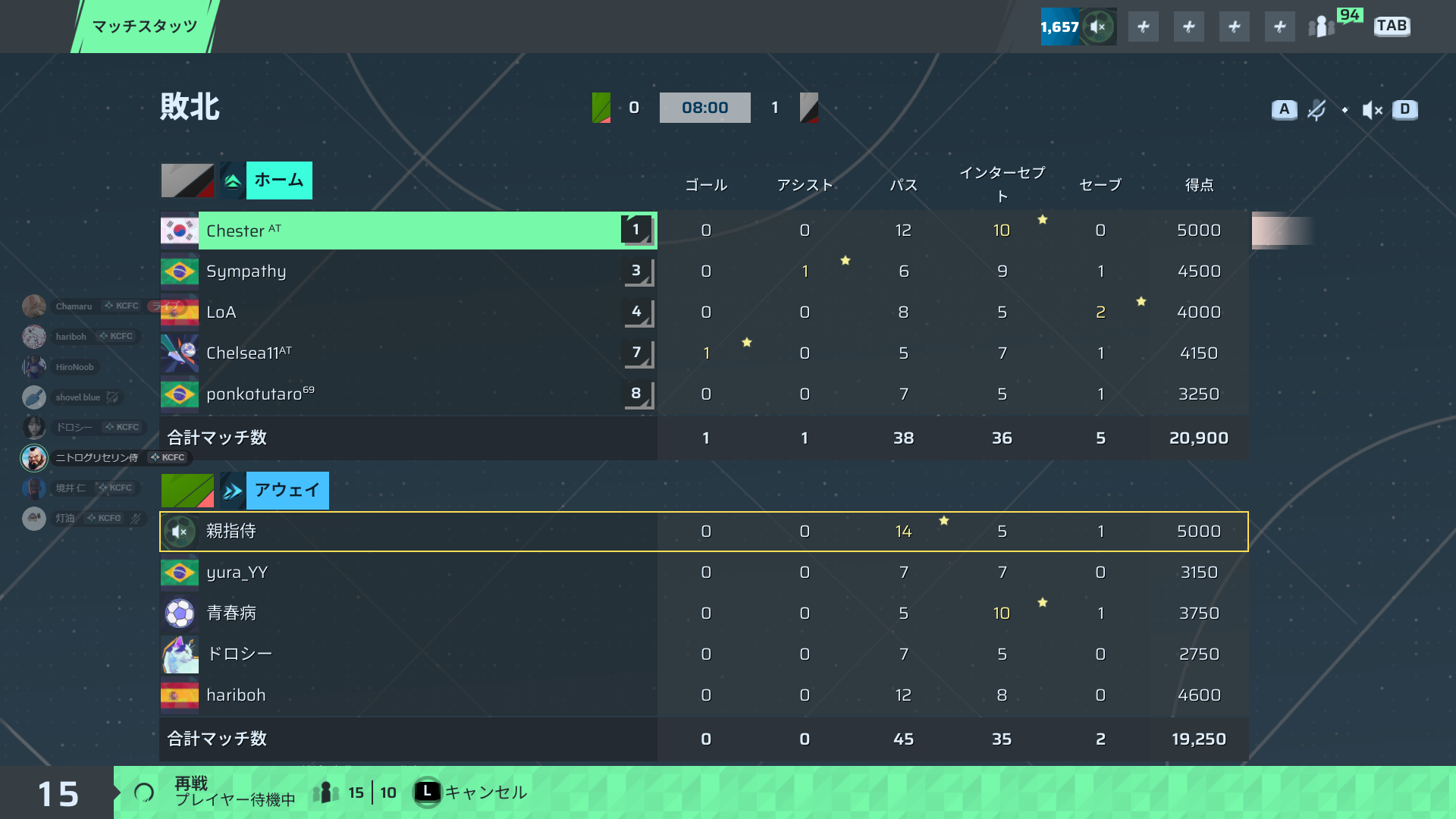1456x819 pixels.
Task: Select the マッチスタッツ tab
Action: coord(145,27)
